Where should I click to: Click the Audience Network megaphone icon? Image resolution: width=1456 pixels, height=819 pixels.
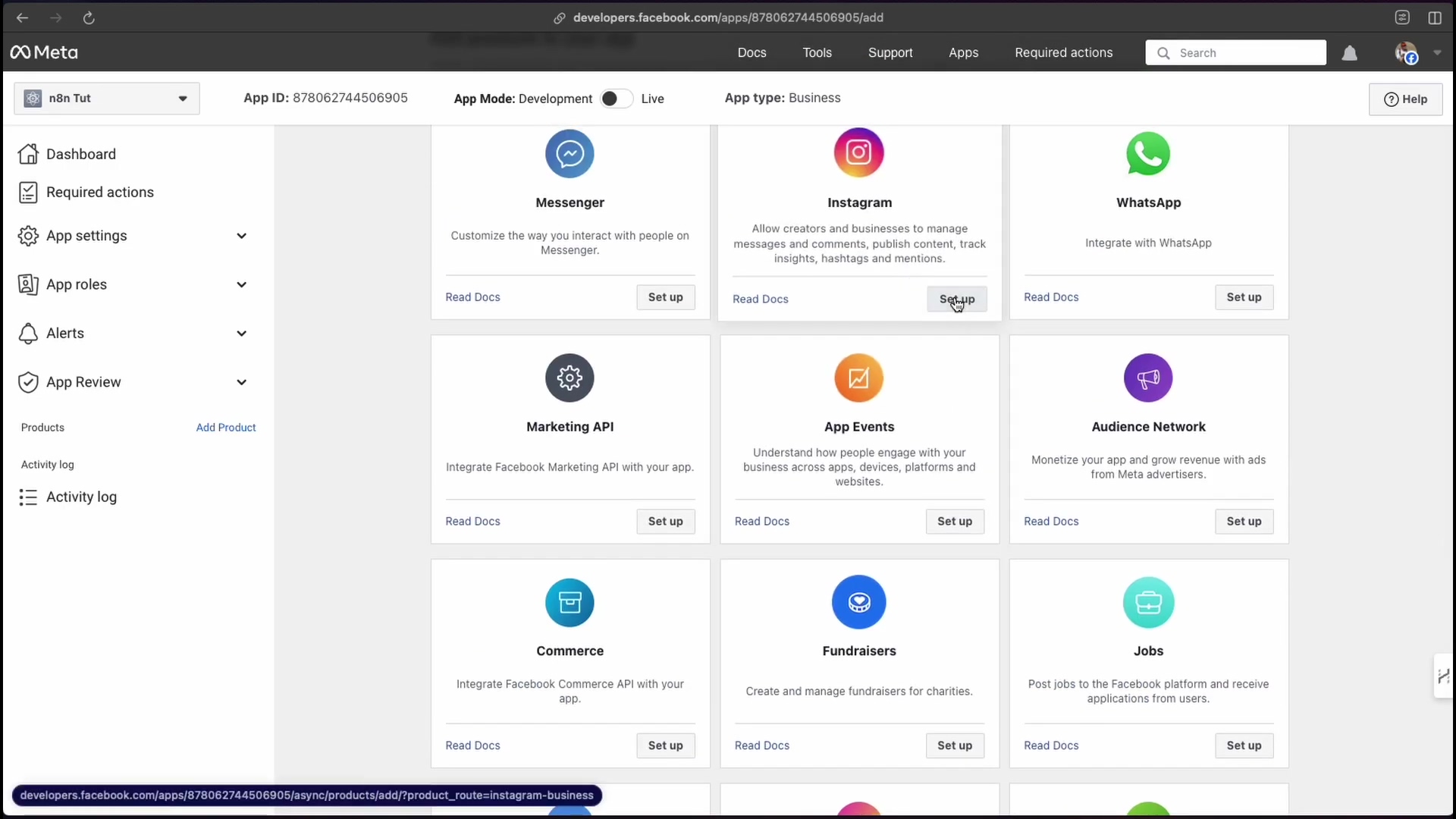pos(1148,378)
